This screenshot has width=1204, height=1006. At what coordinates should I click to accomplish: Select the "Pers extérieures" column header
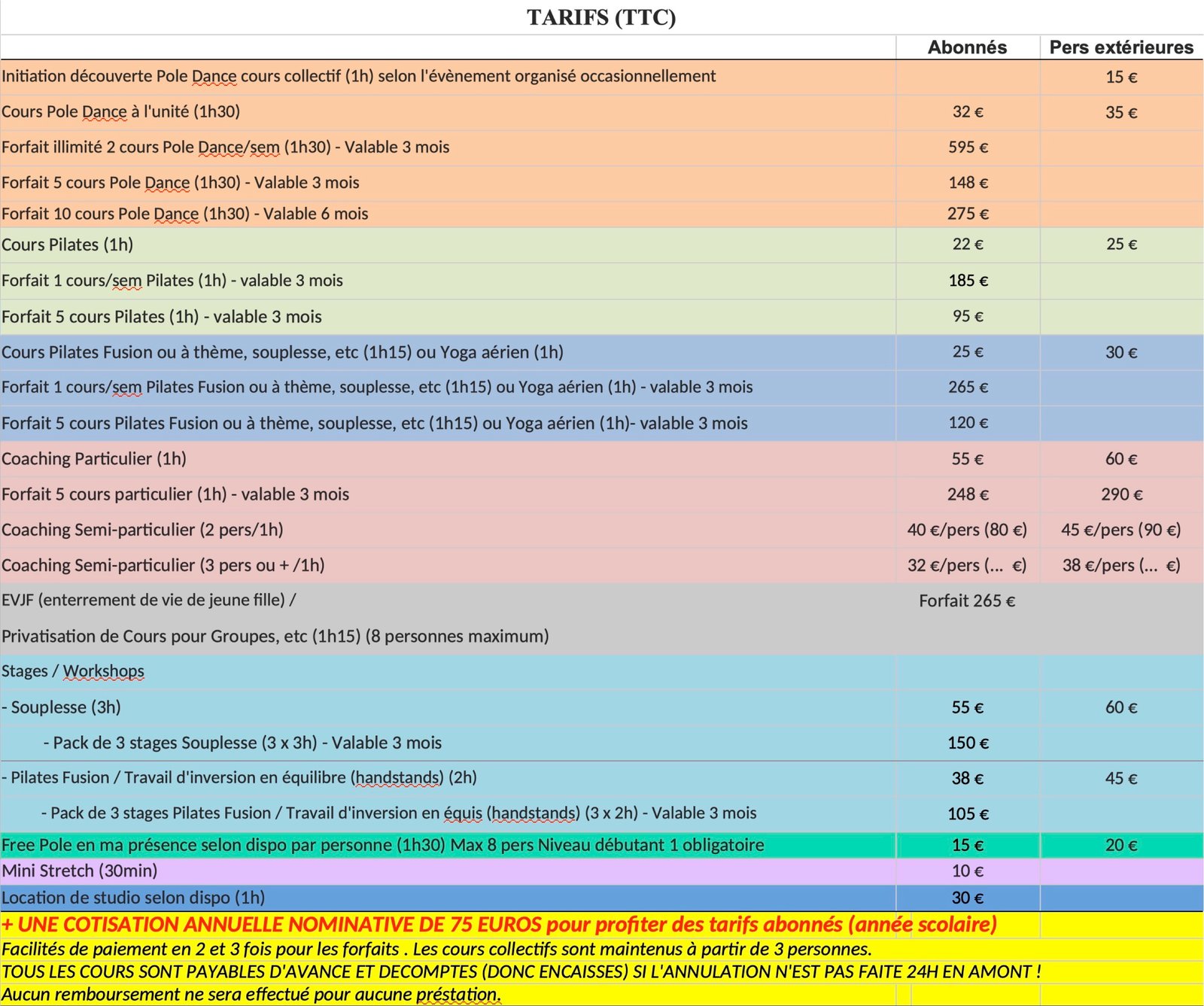click(1120, 47)
